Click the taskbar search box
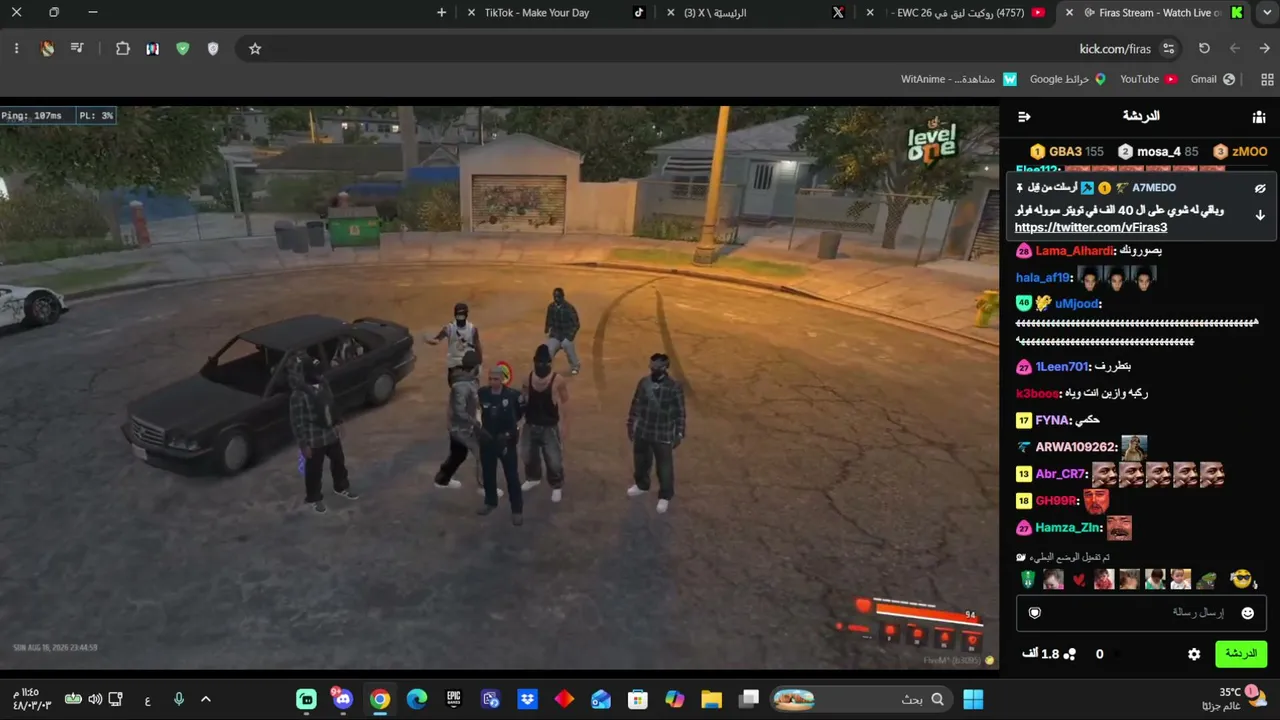This screenshot has width=1280, height=720. [861, 699]
